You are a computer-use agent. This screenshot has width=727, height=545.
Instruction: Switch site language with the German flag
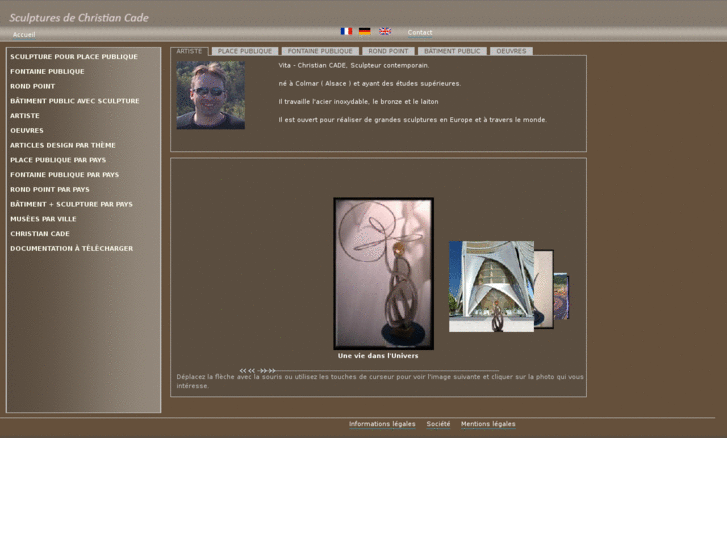click(x=365, y=31)
